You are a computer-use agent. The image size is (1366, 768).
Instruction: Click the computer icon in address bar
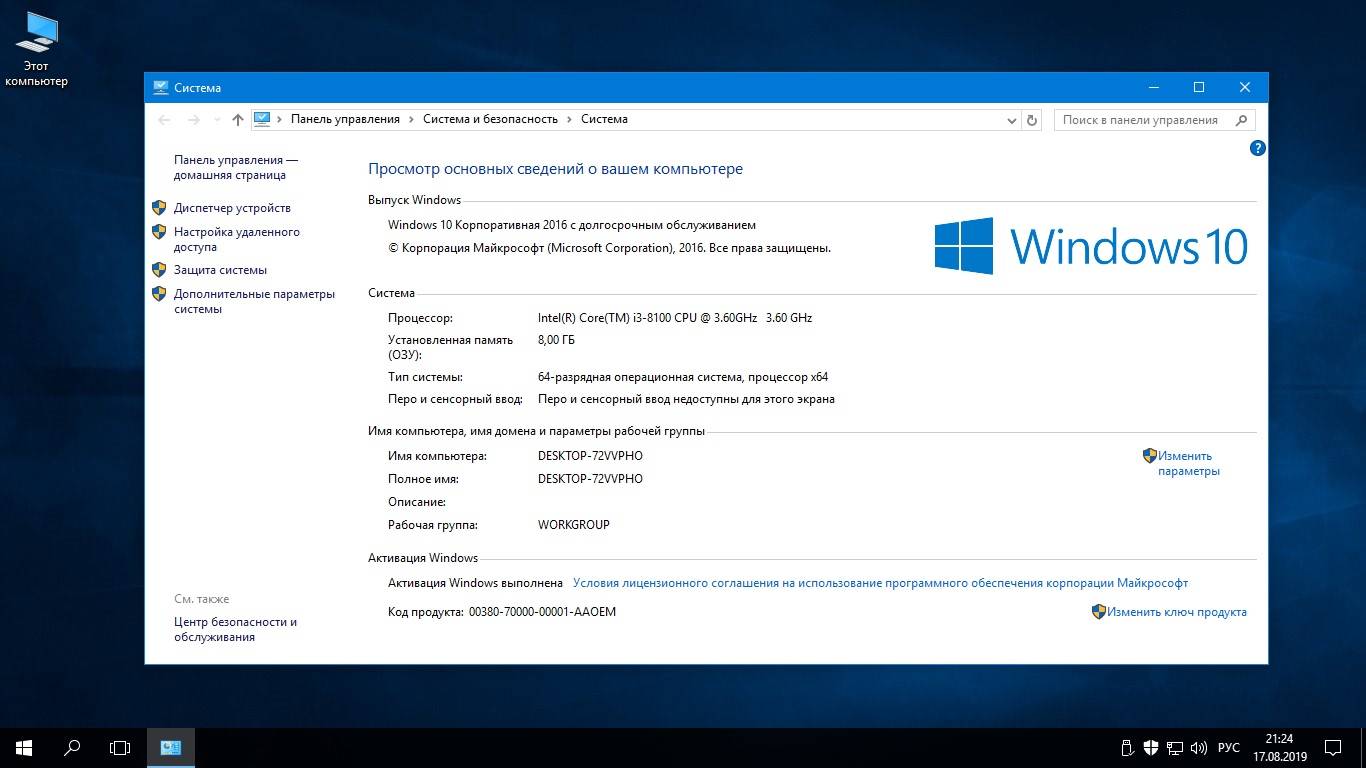coord(262,119)
